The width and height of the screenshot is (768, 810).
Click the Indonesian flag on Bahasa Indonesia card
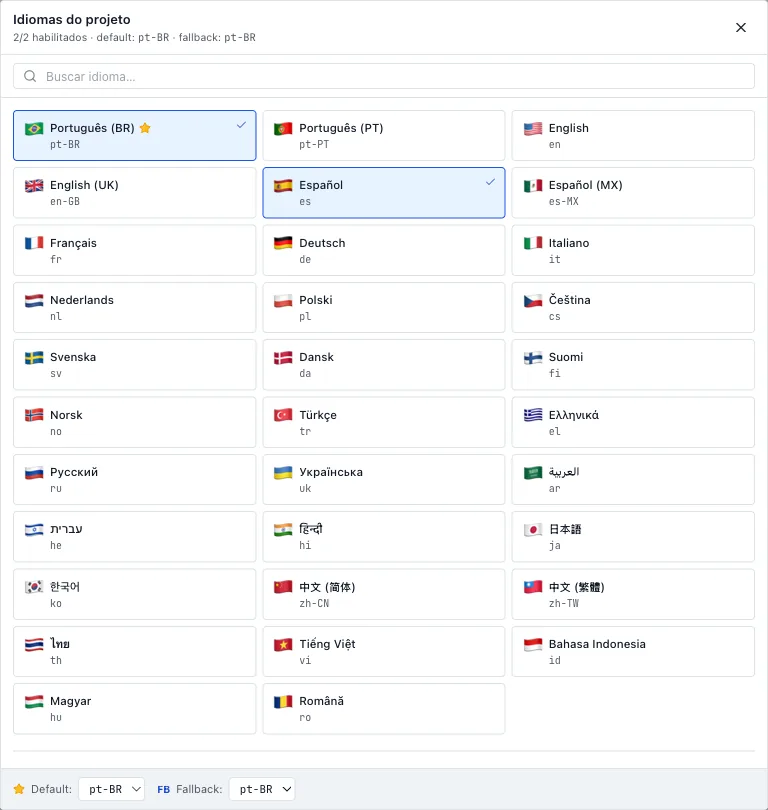click(x=533, y=644)
